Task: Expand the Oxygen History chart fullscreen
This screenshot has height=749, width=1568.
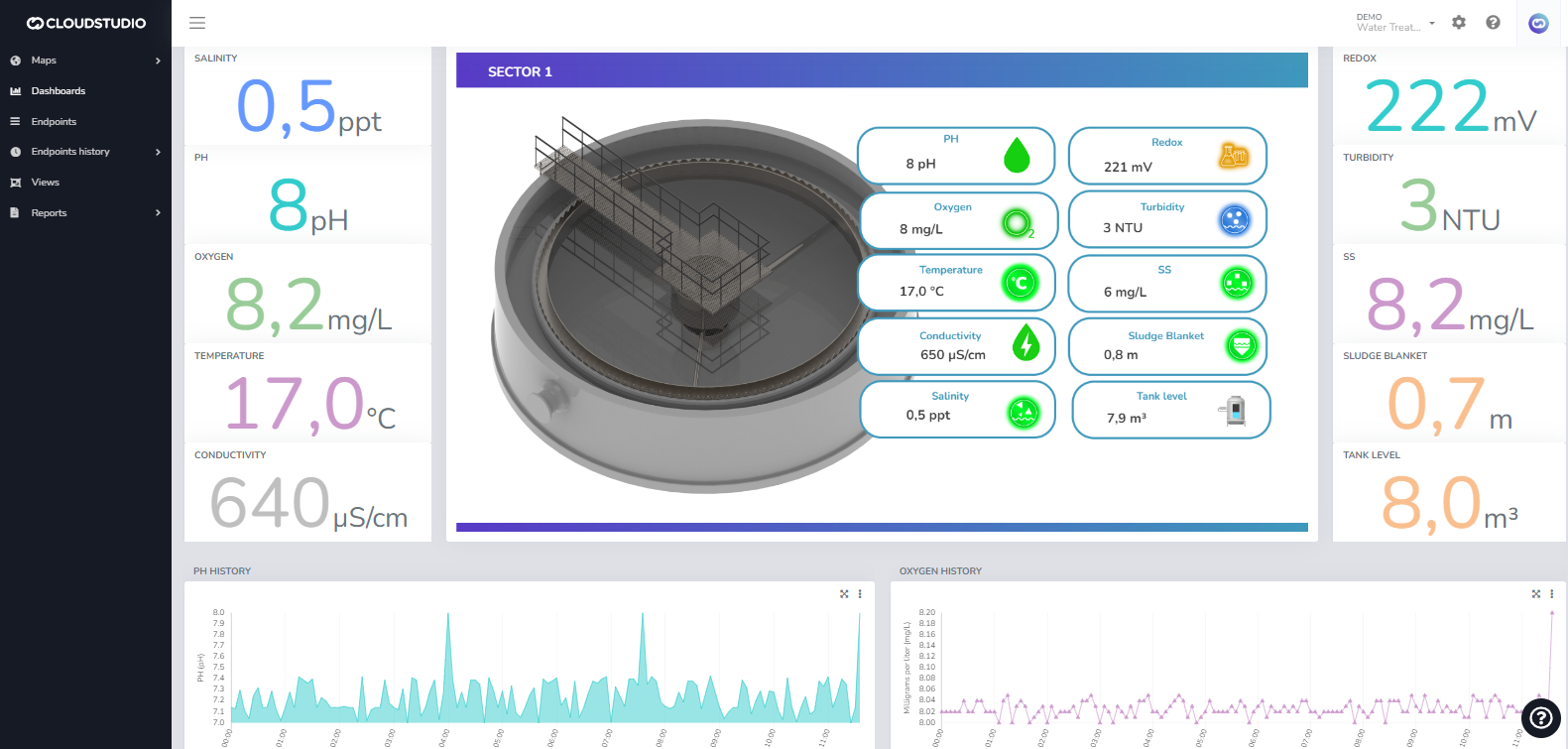Action: pyautogui.click(x=1536, y=594)
